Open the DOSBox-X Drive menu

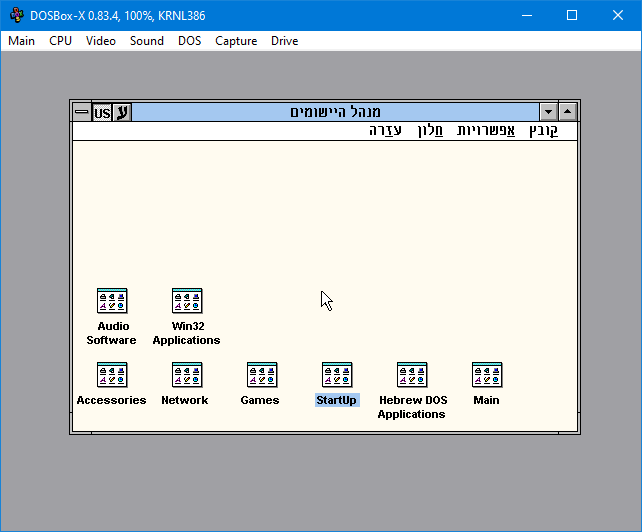click(285, 41)
